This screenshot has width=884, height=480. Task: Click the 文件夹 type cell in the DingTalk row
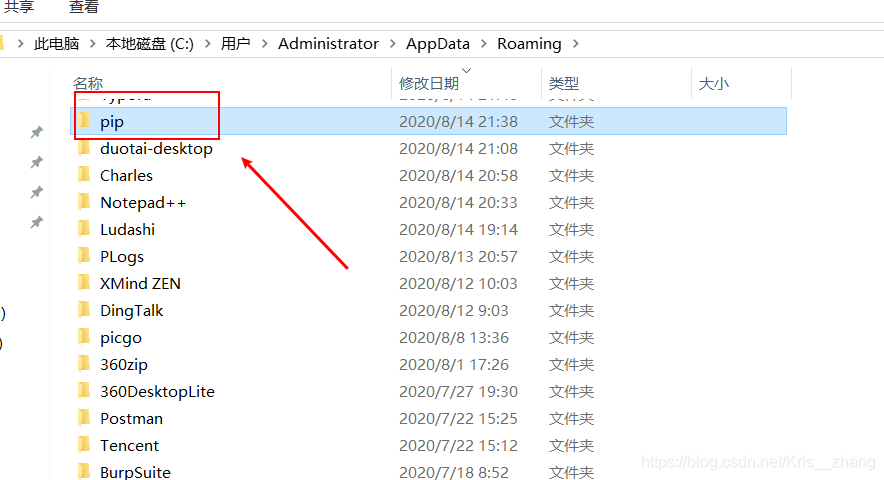(x=571, y=310)
